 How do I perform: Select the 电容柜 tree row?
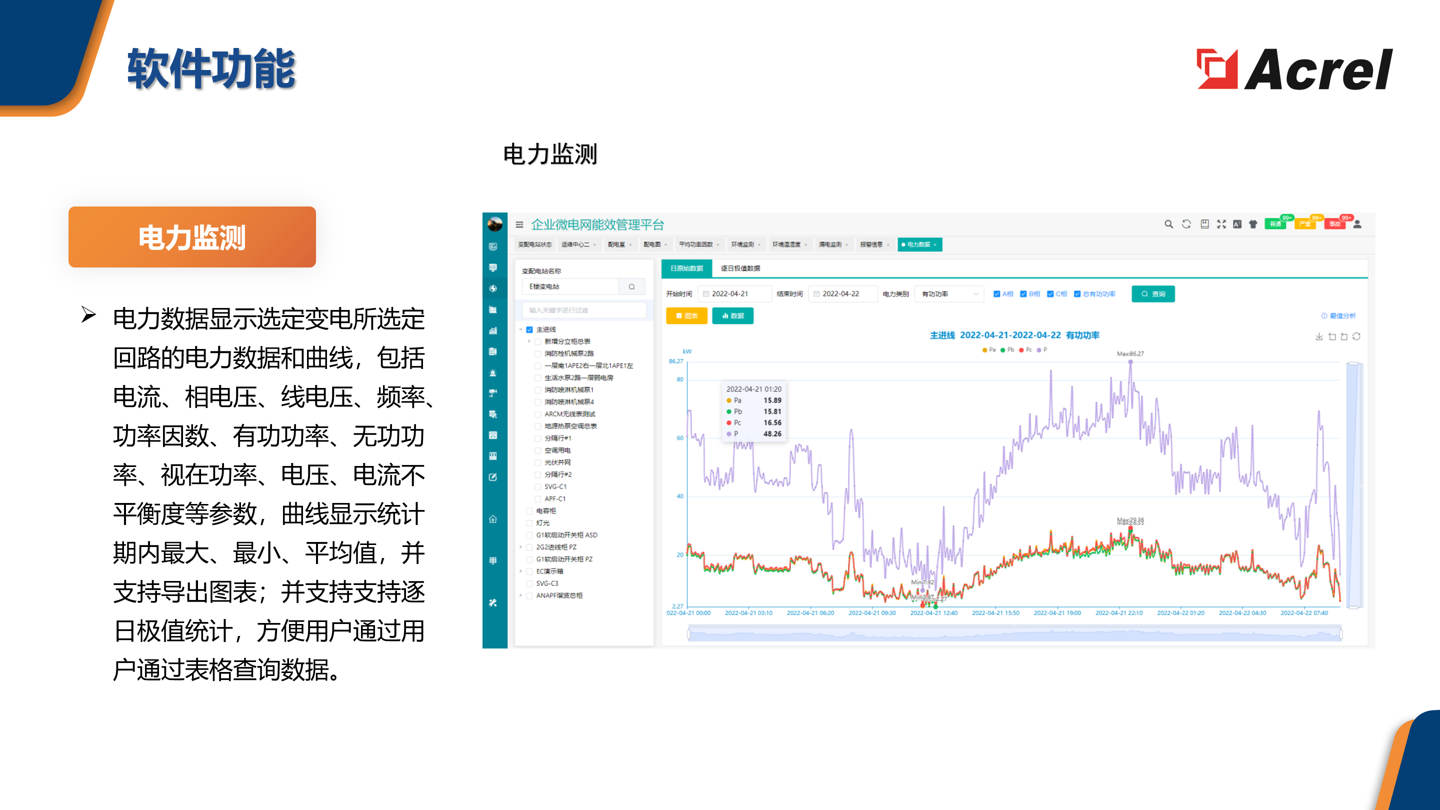tap(546, 511)
